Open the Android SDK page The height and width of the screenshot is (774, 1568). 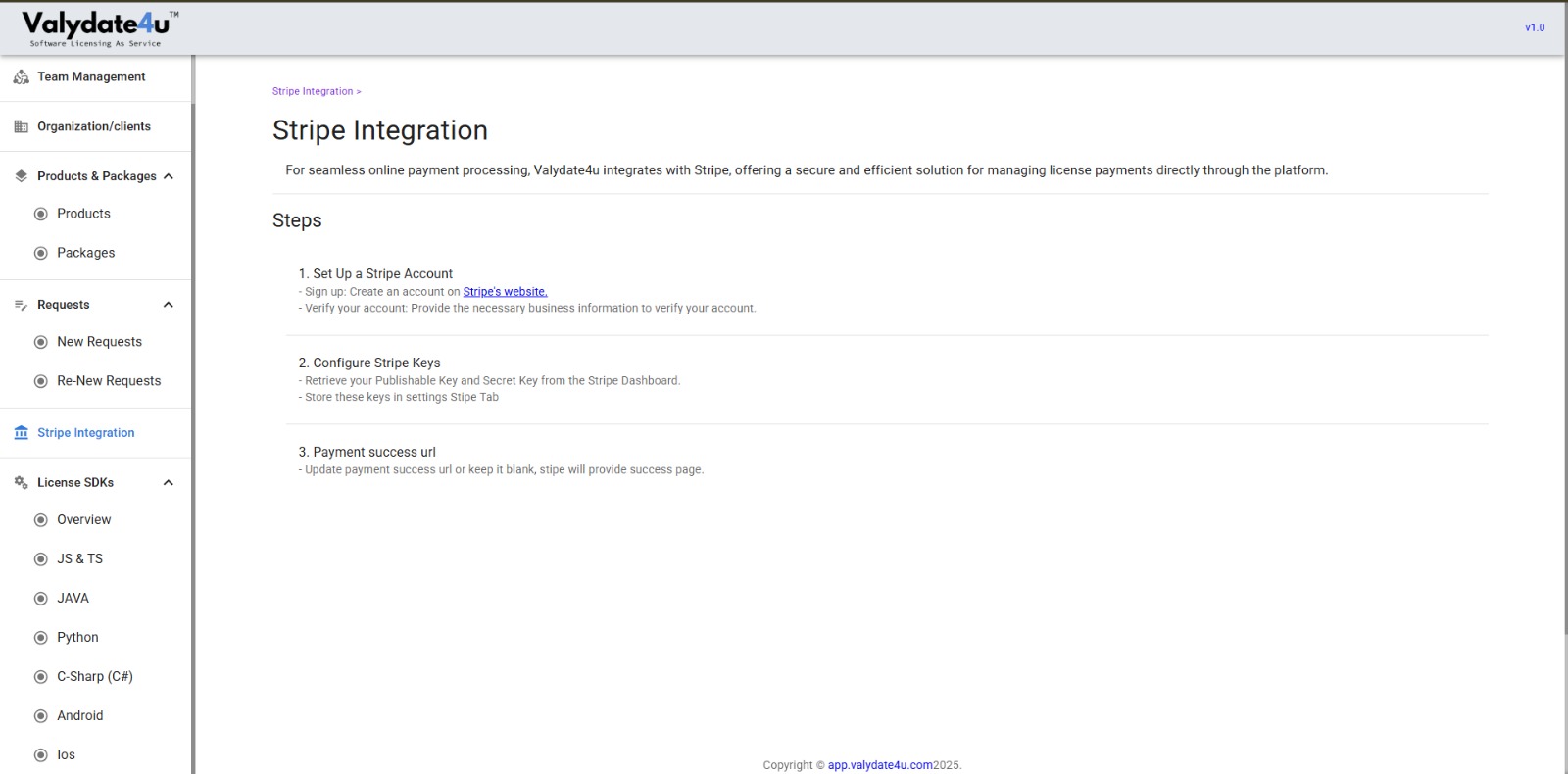(x=80, y=716)
